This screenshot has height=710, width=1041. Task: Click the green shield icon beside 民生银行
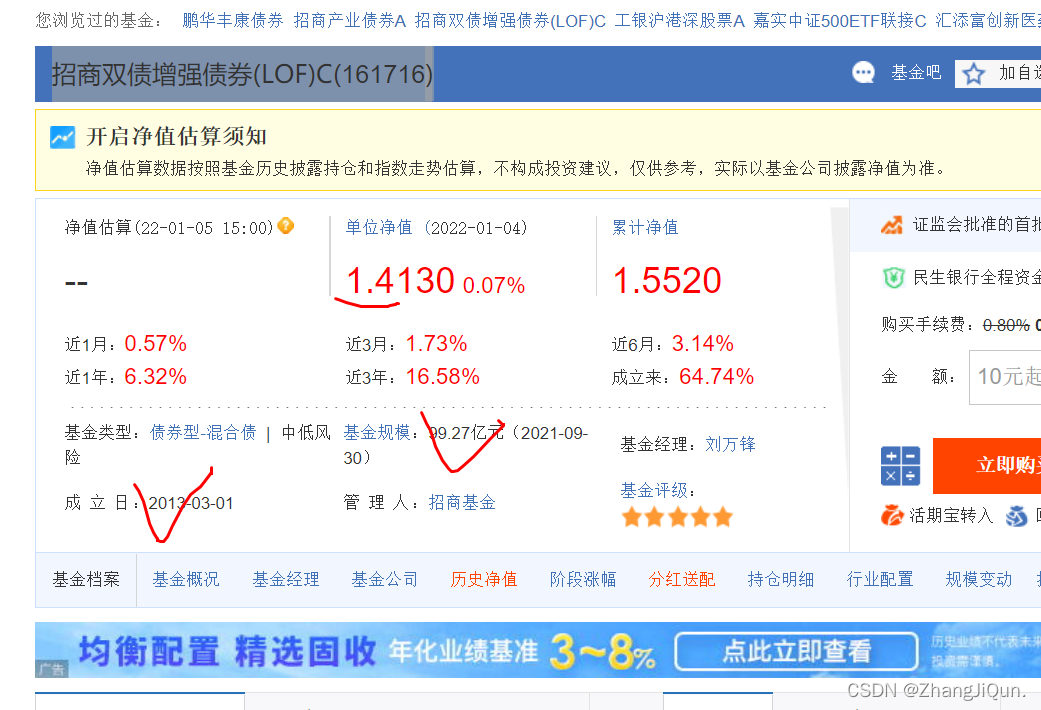point(894,277)
